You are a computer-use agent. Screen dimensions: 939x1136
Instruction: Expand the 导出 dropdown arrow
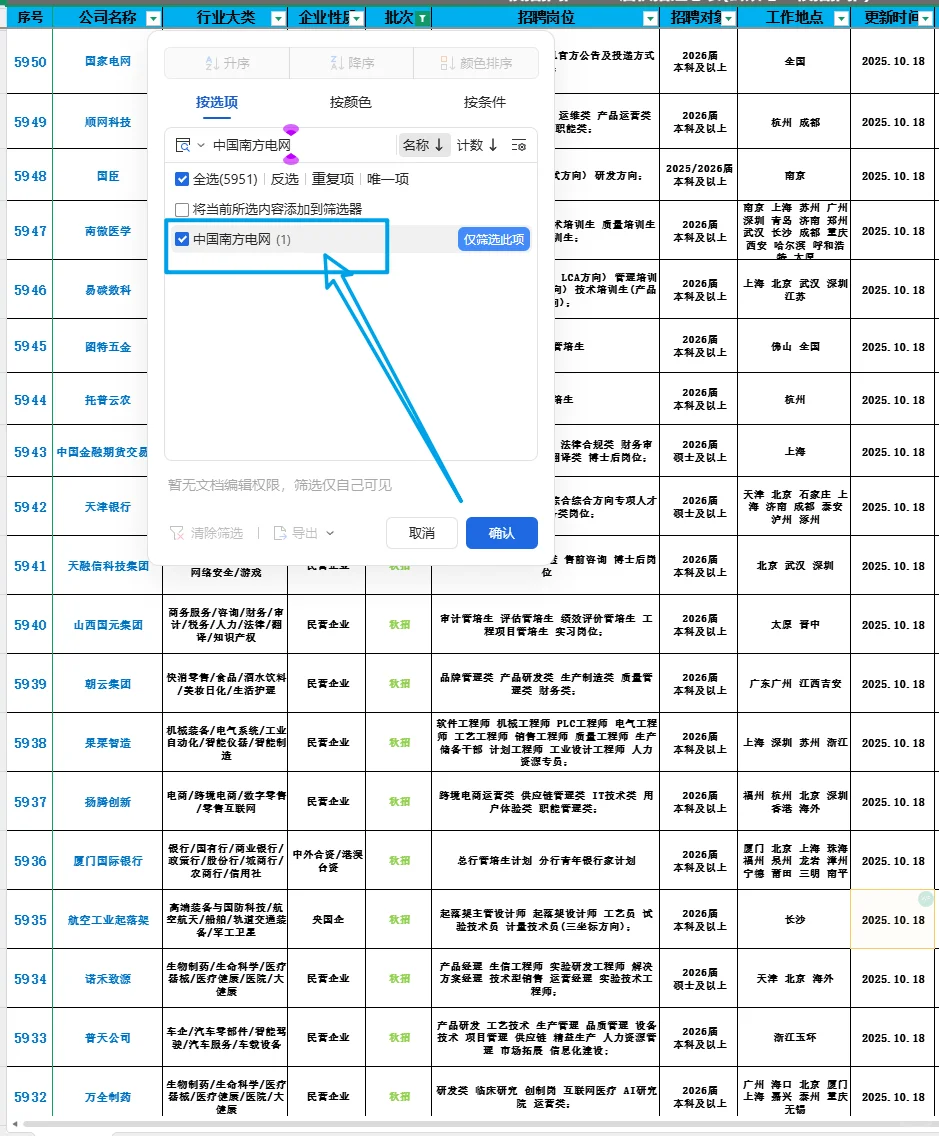(x=330, y=533)
